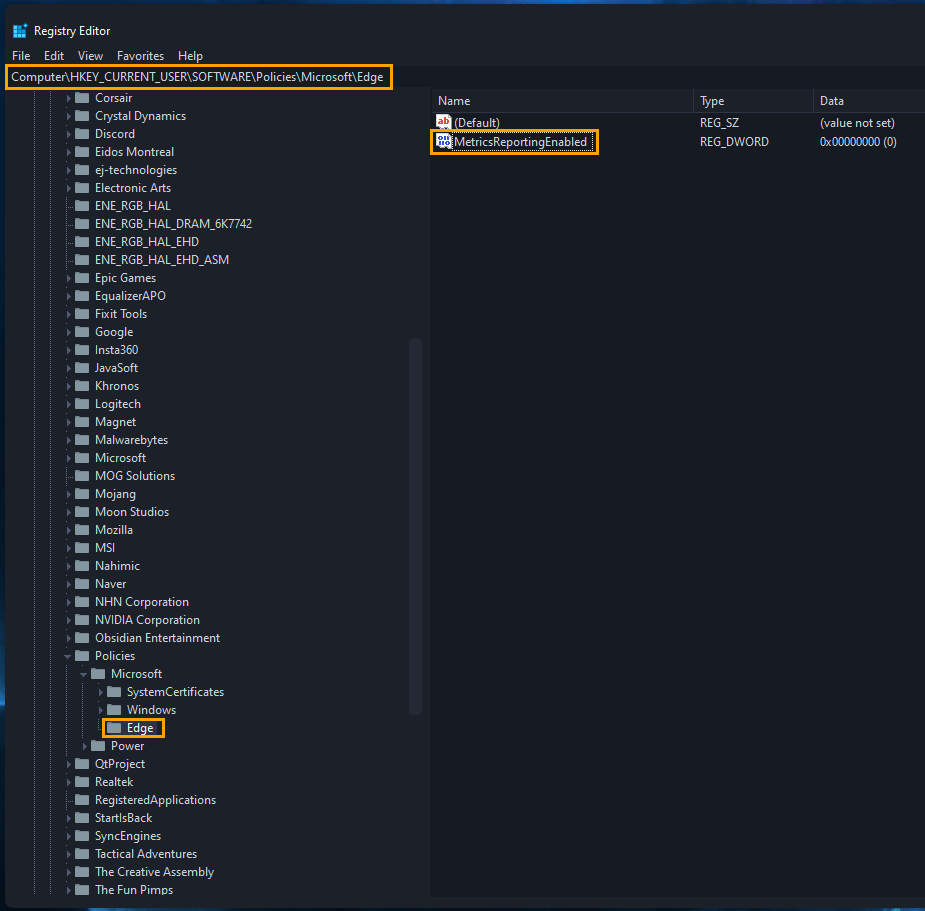The height and width of the screenshot is (911, 925).
Task: Click the Electronic Arts folder icon
Action: pyautogui.click(x=82, y=188)
